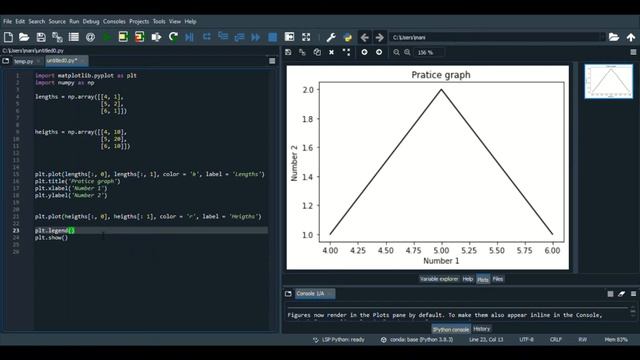Start debugging the file
The width and height of the screenshot is (640, 360).
pyautogui.click(x=189, y=37)
